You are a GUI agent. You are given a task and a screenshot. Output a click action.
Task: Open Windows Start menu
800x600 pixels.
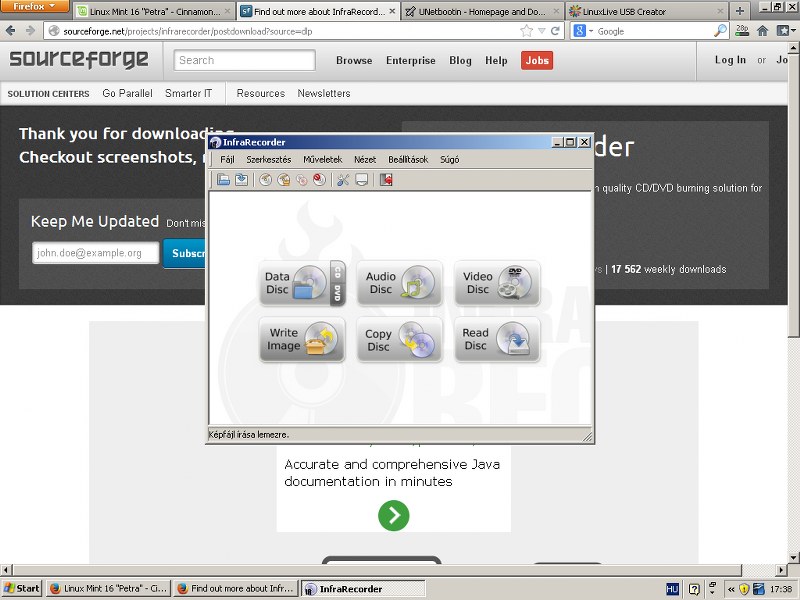point(21,588)
